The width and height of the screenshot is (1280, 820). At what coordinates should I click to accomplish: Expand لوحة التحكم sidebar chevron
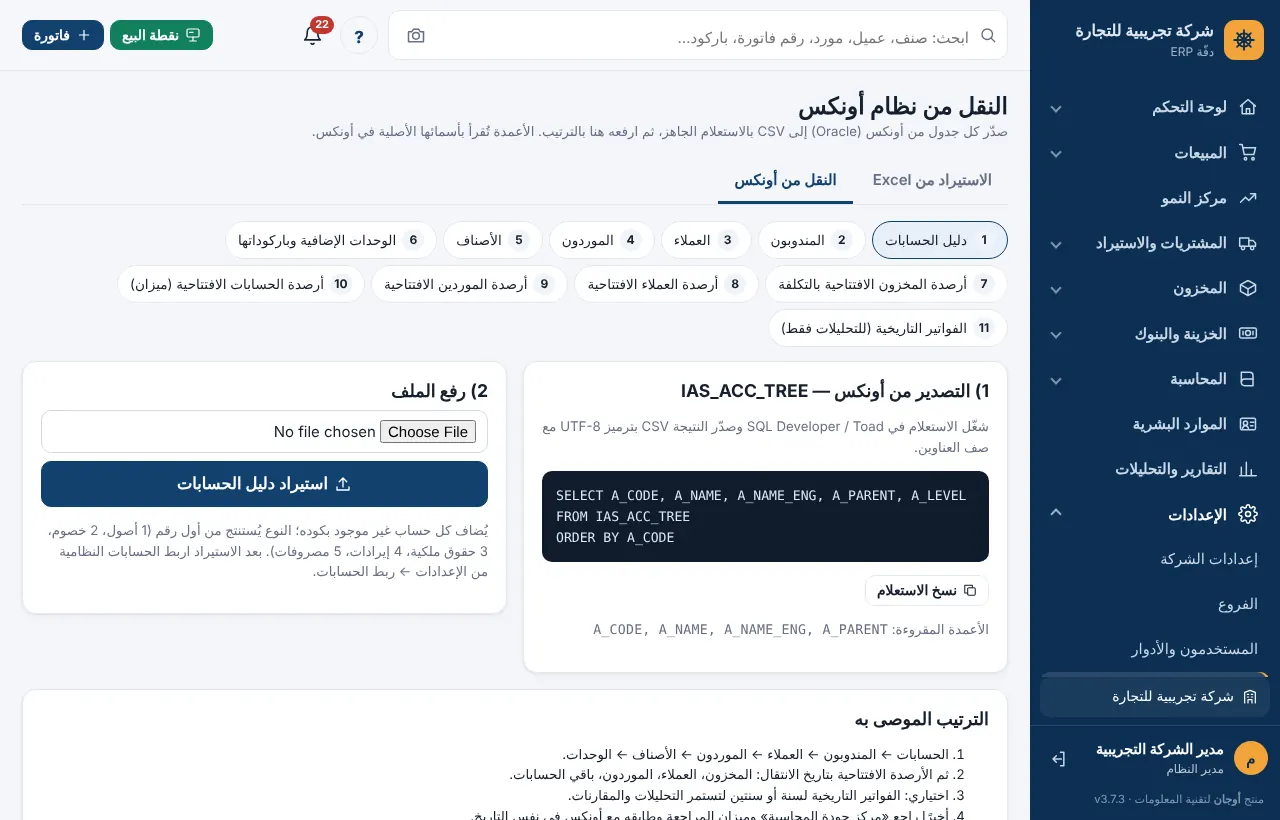point(1055,107)
